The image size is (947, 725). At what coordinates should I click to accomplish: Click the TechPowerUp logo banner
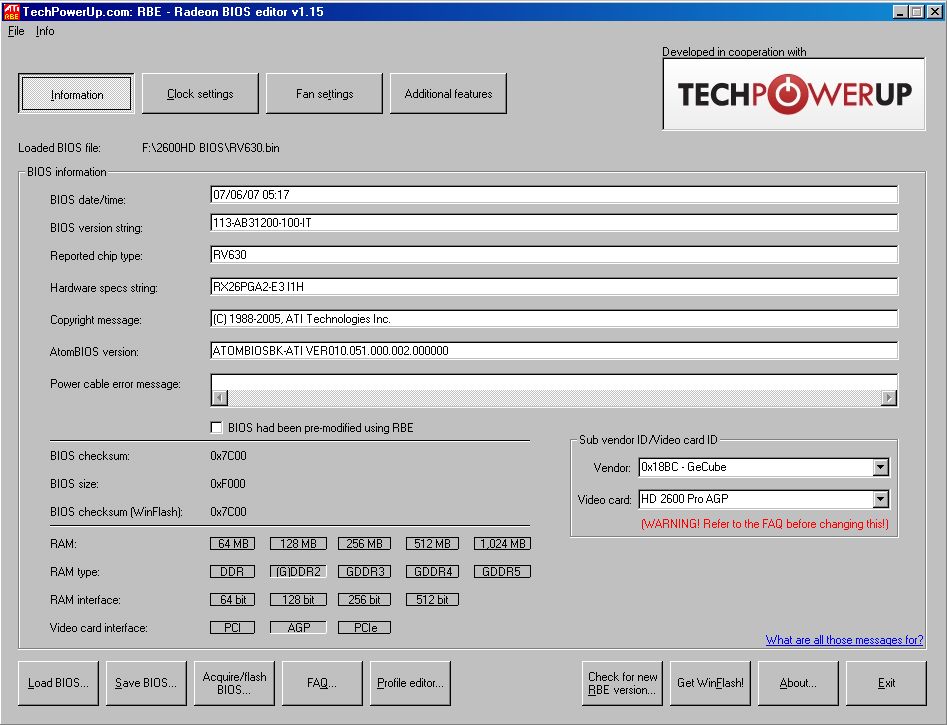click(x=794, y=94)
